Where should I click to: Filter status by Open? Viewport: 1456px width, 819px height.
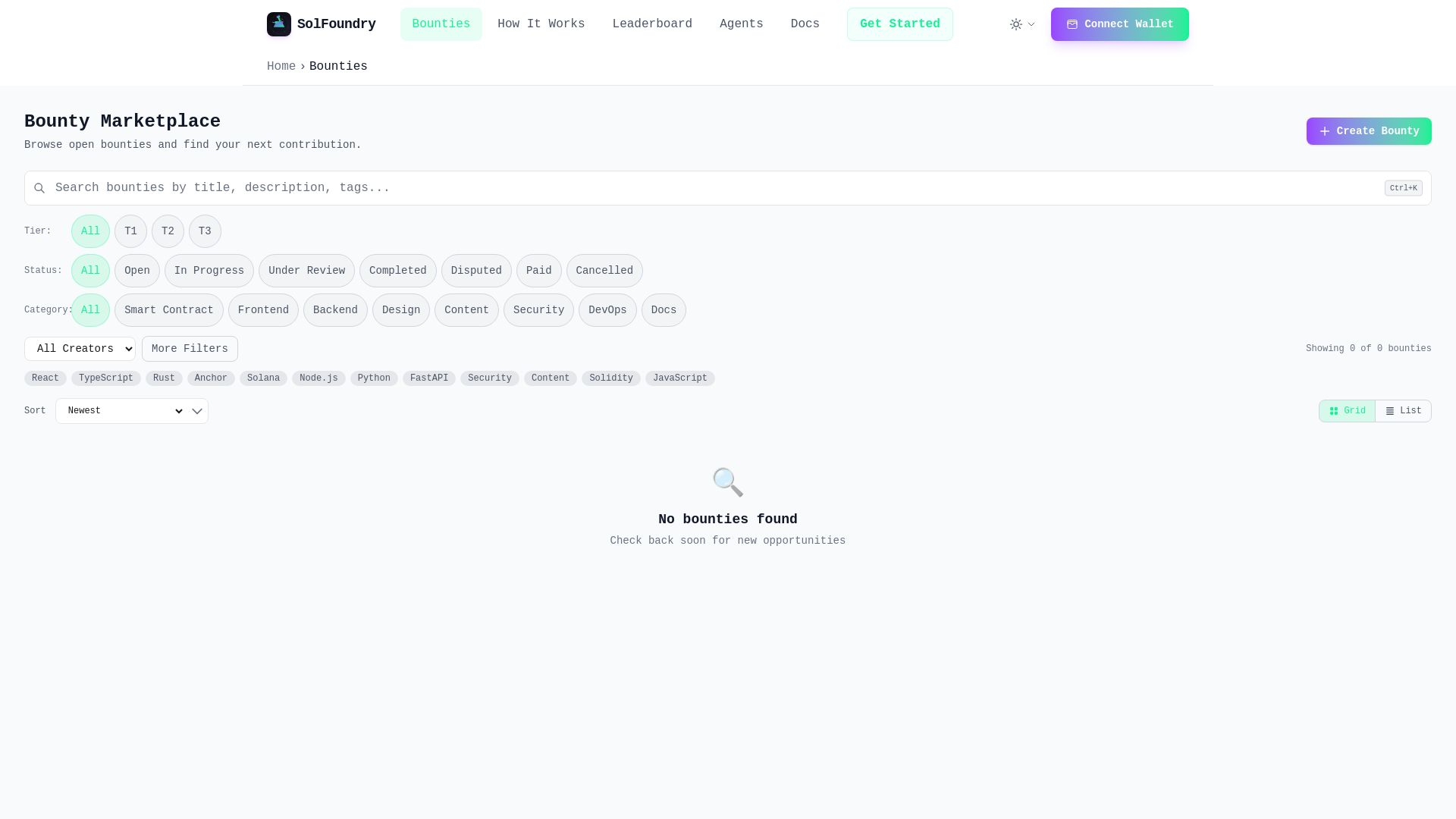click(x=137, y=271)
